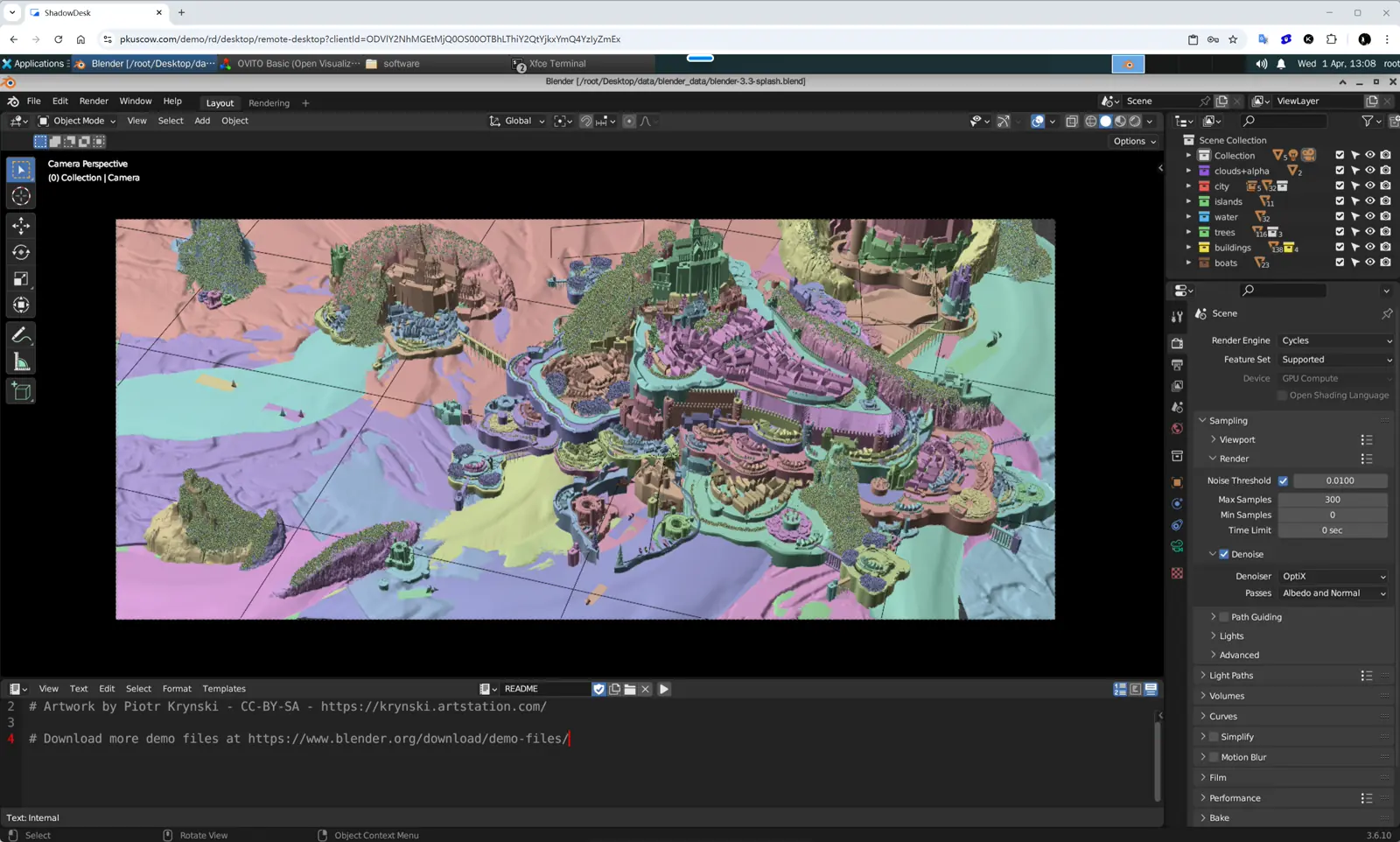Open the Scene properties tab
The height and width of the screenshot is (842, 1400).
click(x=1177, y=407)
